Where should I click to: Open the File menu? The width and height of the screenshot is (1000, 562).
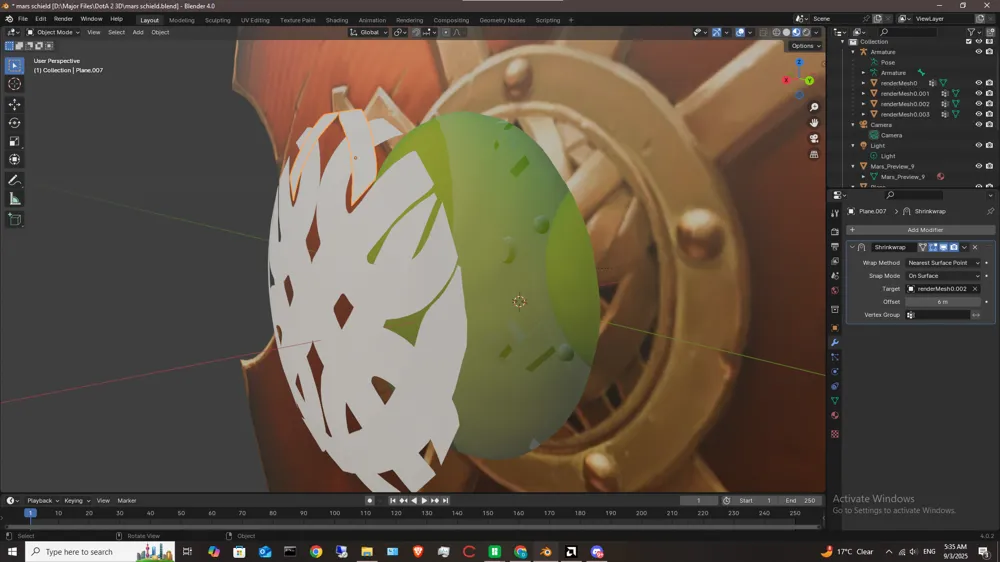(22, 19)
